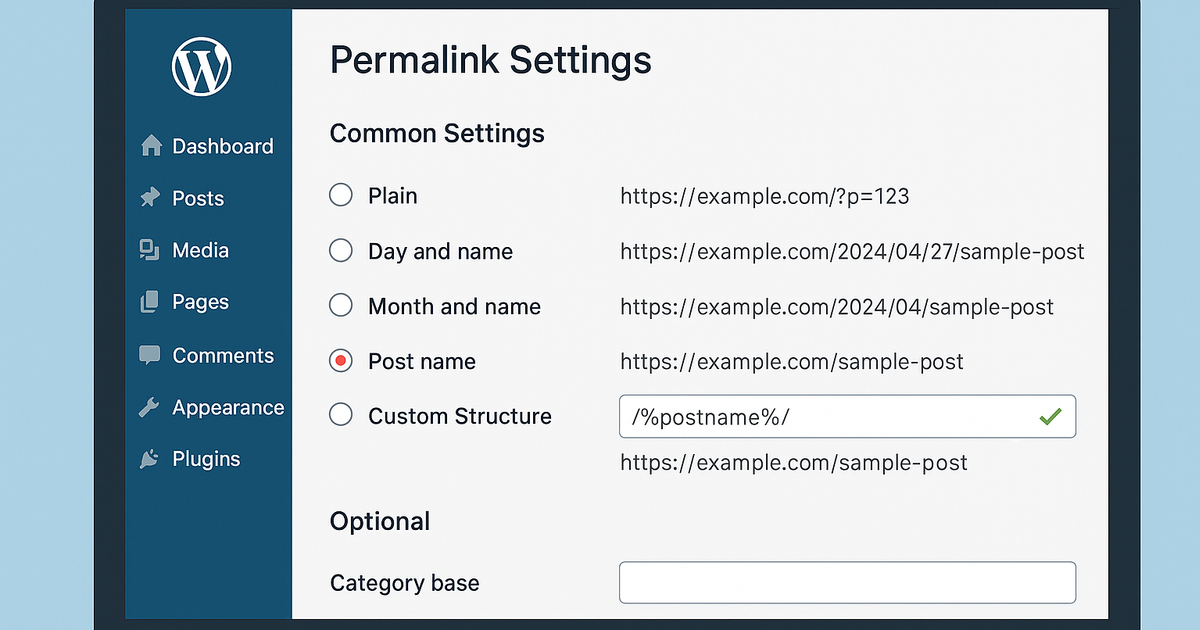Click the sample-post URL beside Post name
Screen dimensions: 1200x630
coord(791,361)
